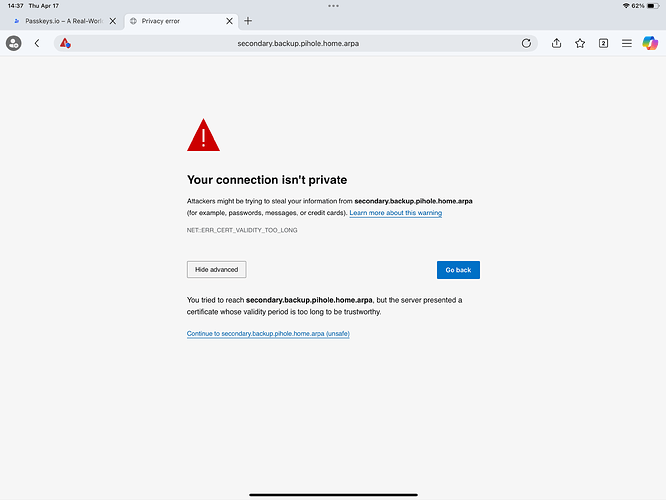
Task: Open the hamburger menu icon
Action: coord(626,43)
